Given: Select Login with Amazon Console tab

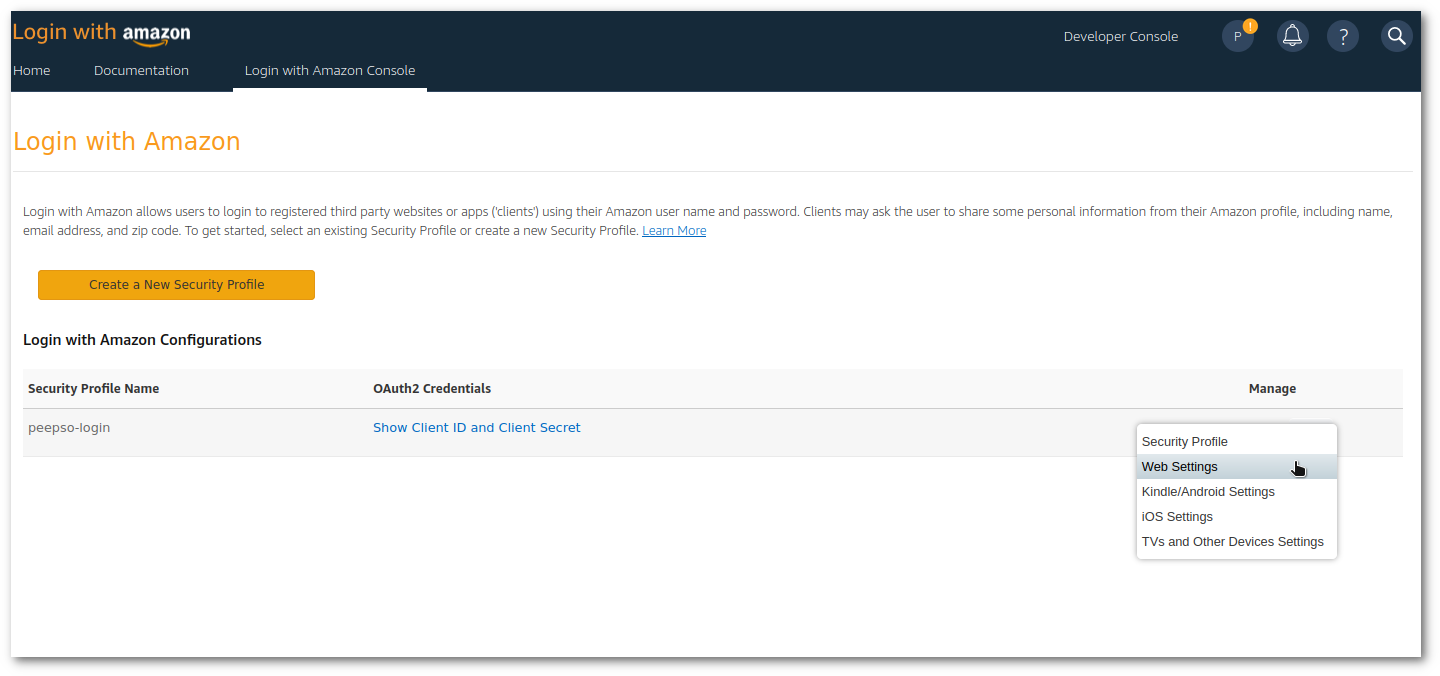Looking at the screenshot, I should [x=330, y=71].
